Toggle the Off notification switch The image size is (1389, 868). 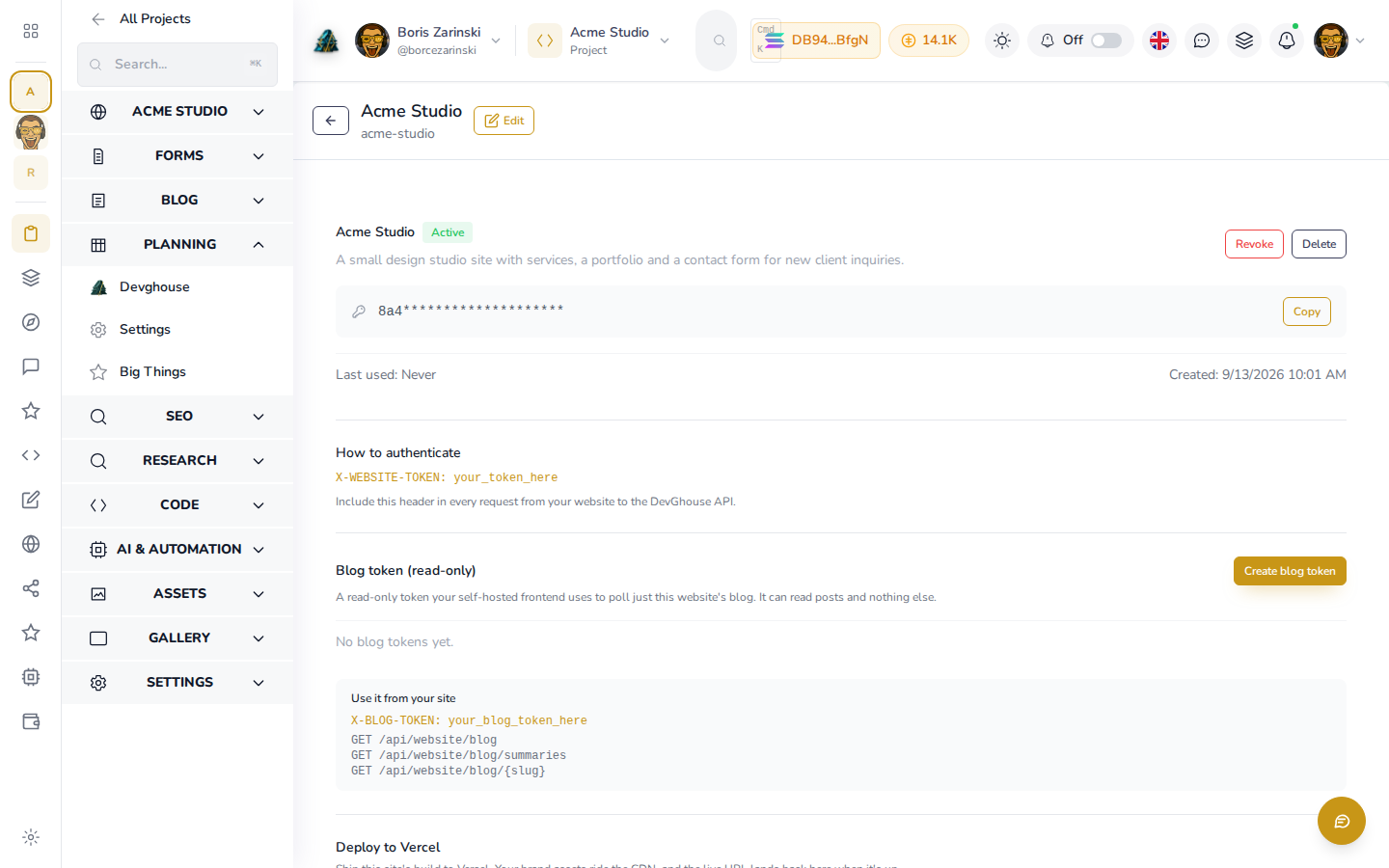pos(1106,41)
